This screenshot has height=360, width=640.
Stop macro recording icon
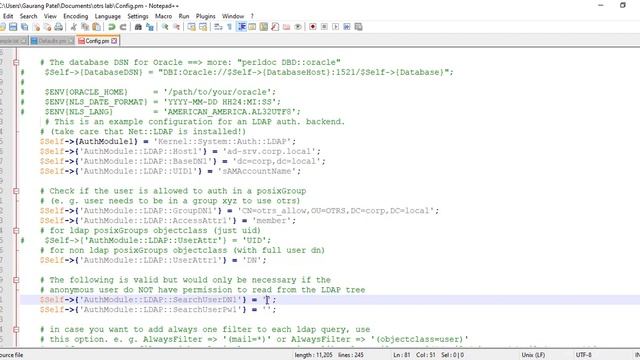[324, 27]
